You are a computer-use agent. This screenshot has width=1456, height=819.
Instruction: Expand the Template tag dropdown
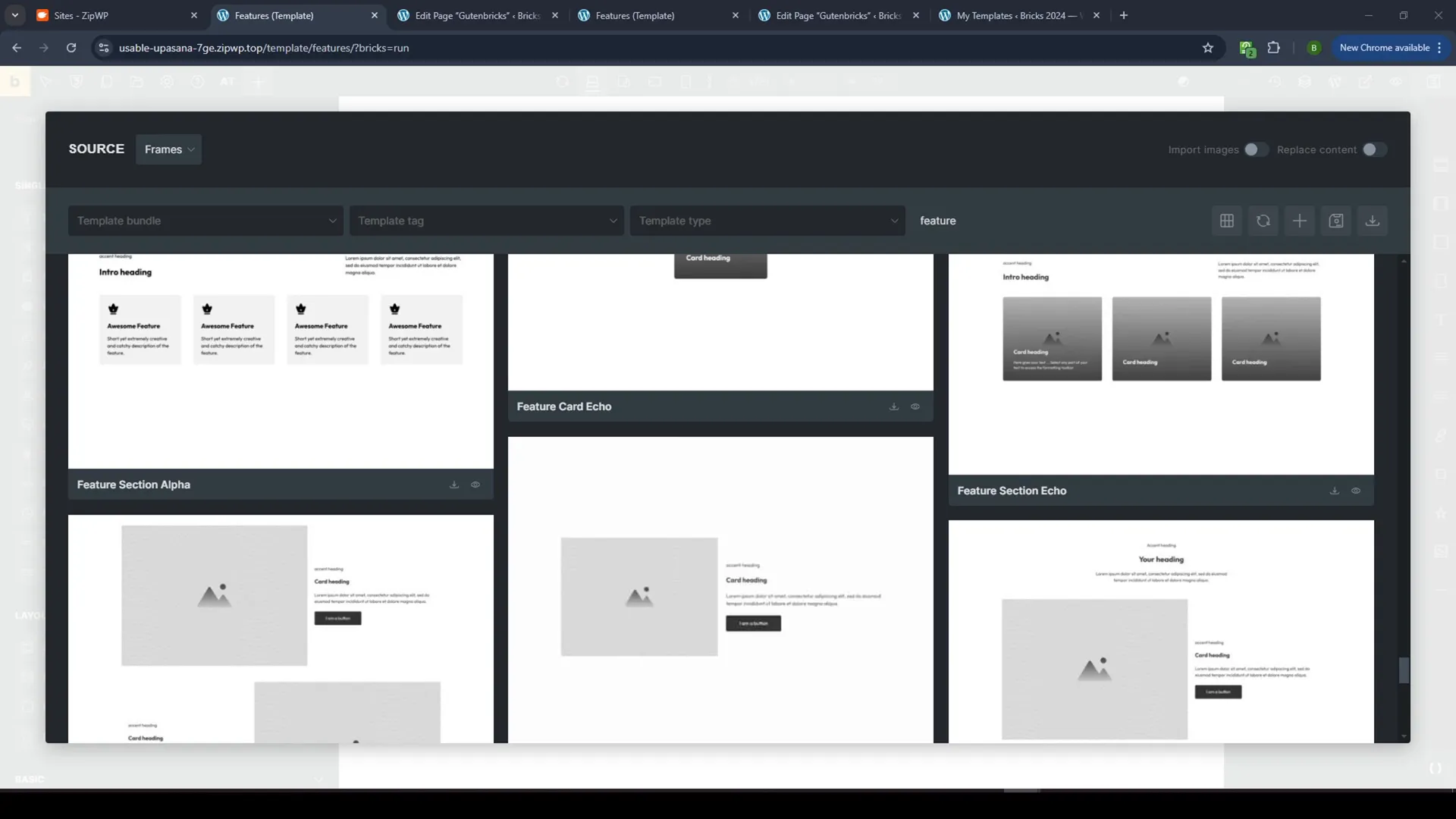point(487,221)
